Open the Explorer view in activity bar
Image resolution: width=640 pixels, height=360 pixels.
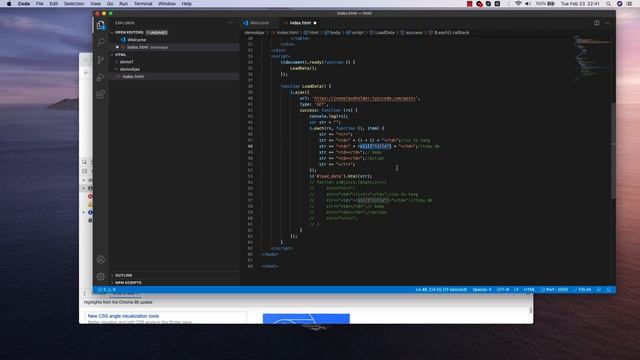(x=101, y=25)
